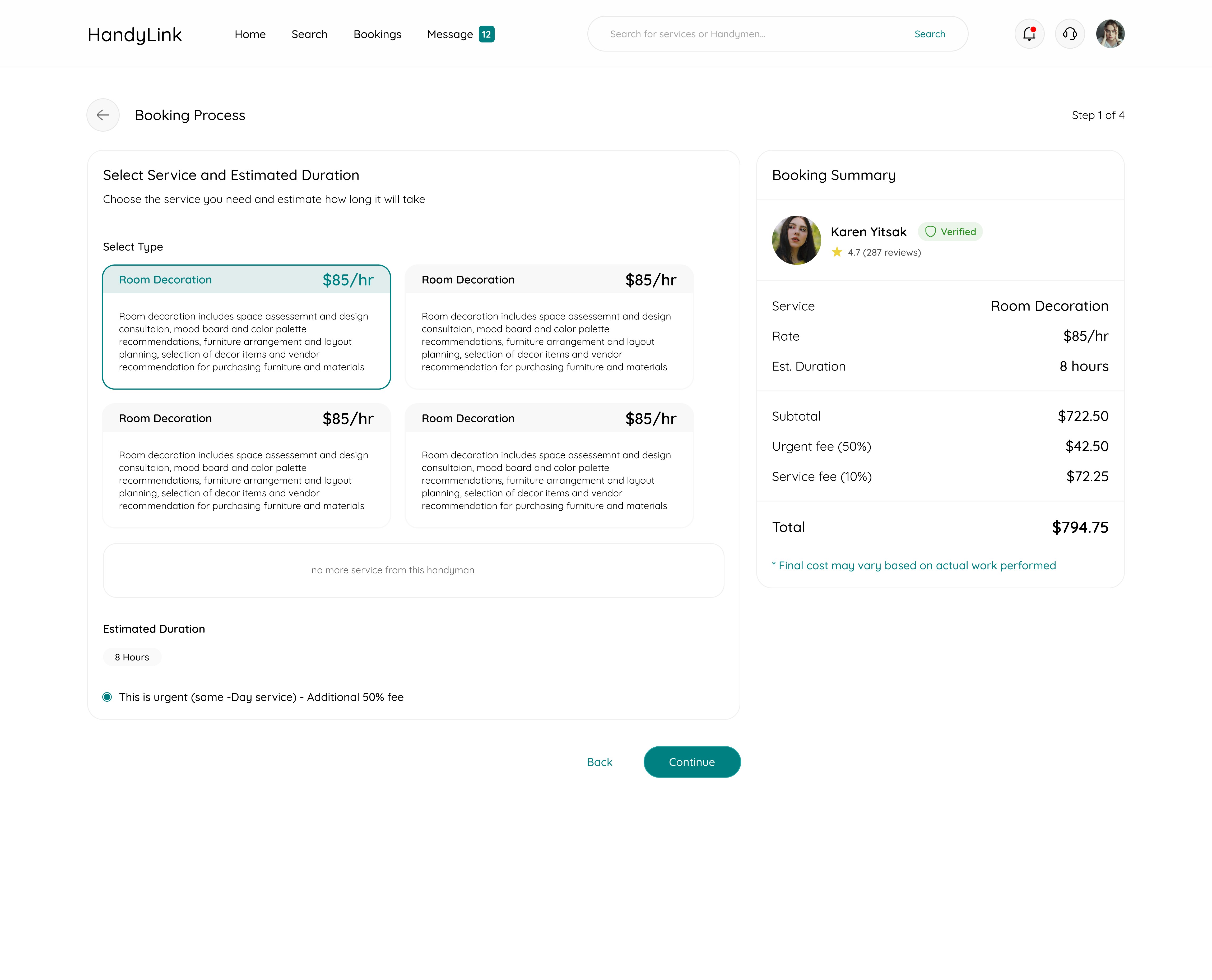Click the back arrow beside Booking Process
This screenshot has width=1212, height=980.
point(103,115)
